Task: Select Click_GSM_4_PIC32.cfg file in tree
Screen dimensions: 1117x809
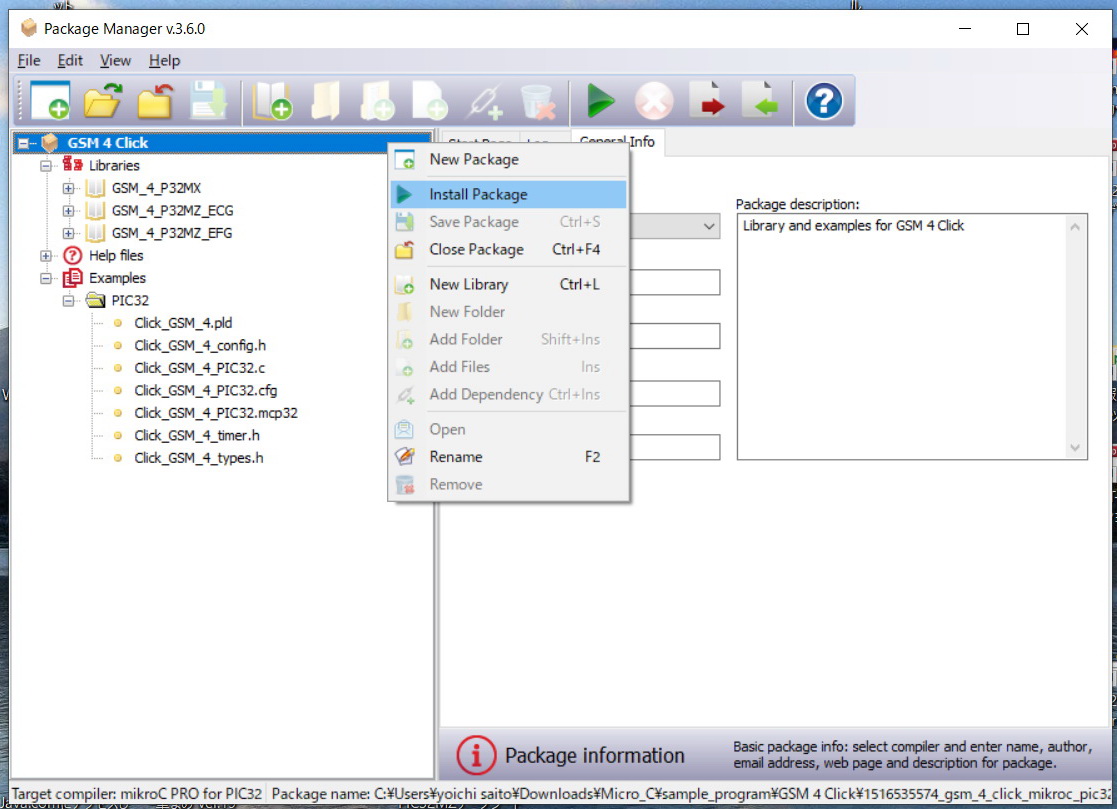Action: pyautogui.click(x=206, y=390)
